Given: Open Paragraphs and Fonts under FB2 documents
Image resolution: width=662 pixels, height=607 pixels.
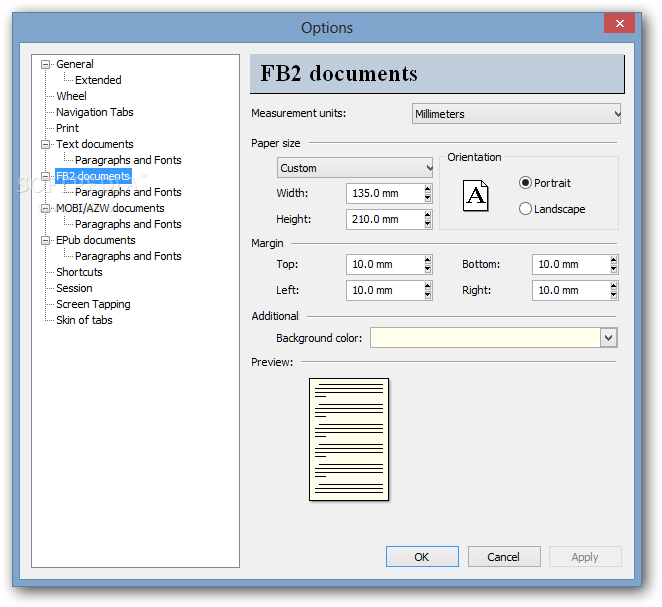Looking at the screenshot, I should point(128,192).
